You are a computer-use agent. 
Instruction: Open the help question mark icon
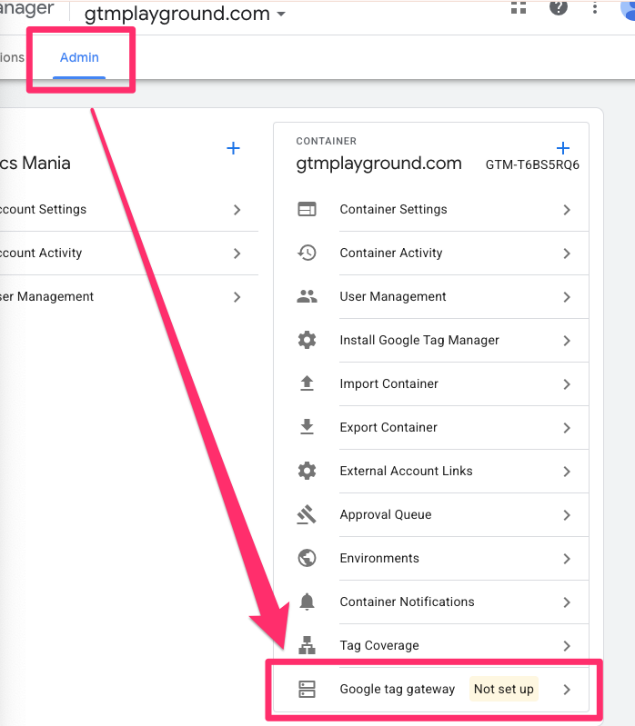(558, 7)
